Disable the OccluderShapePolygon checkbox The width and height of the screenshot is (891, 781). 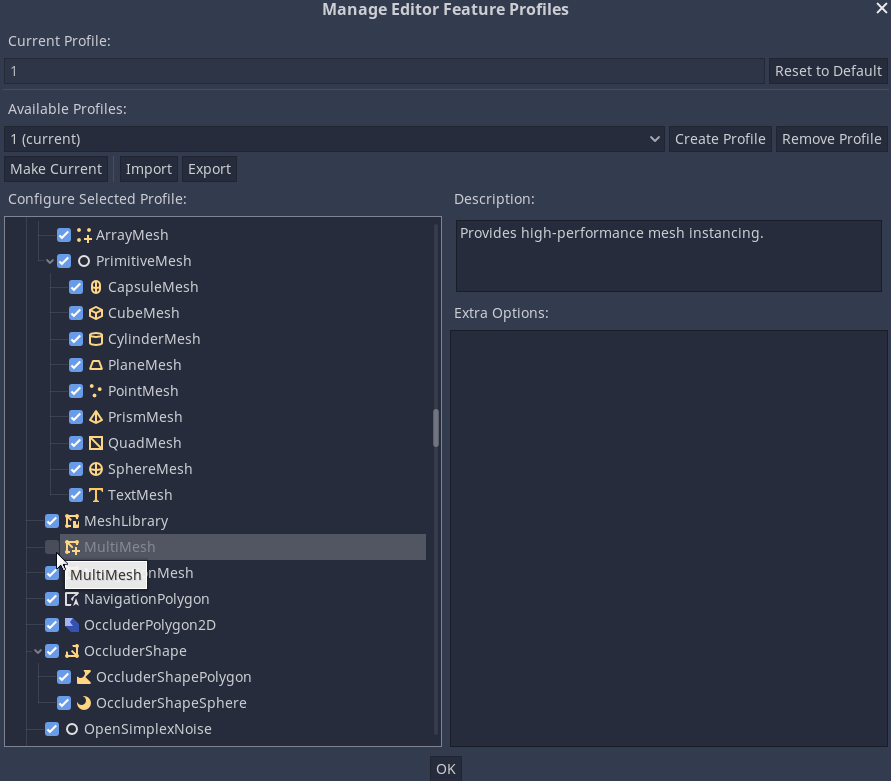63,676
